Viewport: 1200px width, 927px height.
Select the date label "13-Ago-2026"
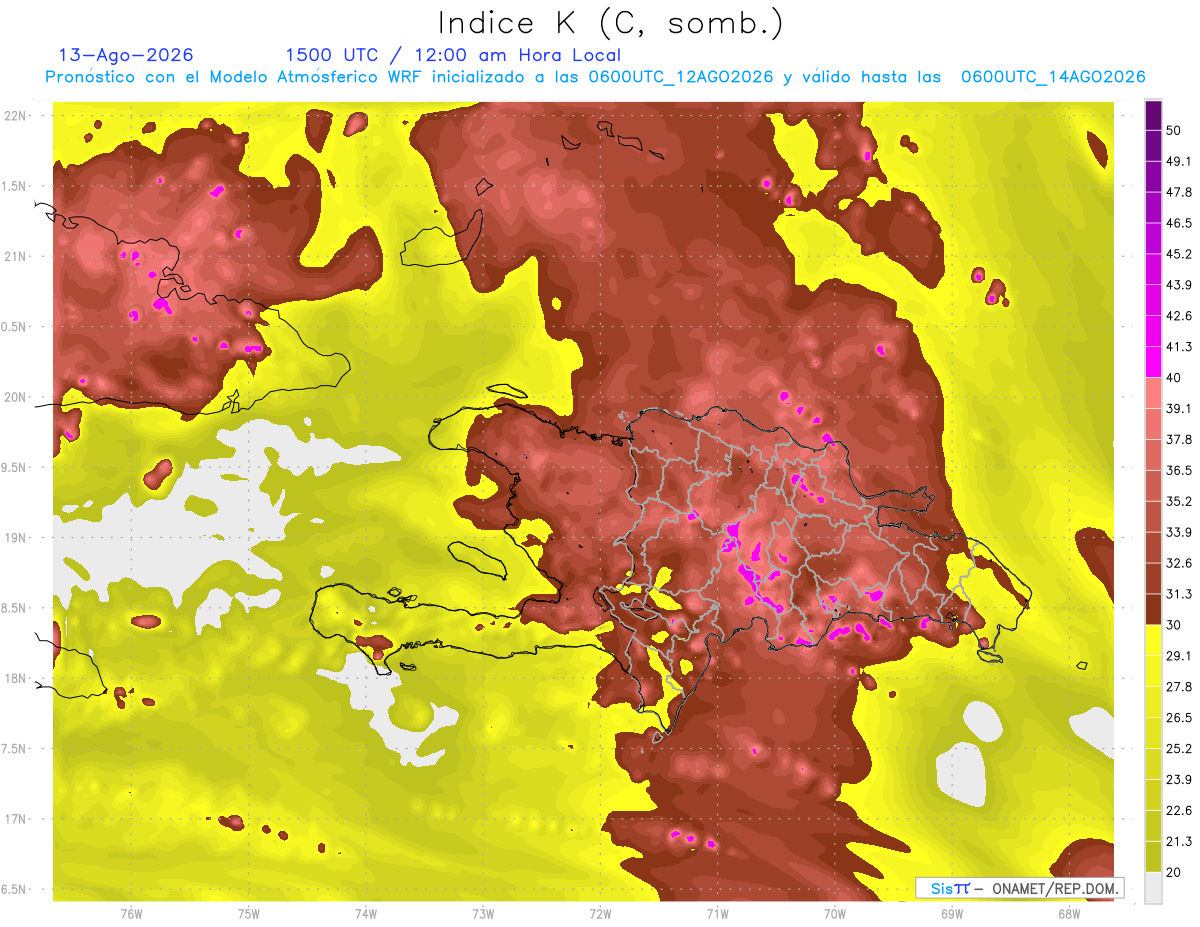(126, 55)
